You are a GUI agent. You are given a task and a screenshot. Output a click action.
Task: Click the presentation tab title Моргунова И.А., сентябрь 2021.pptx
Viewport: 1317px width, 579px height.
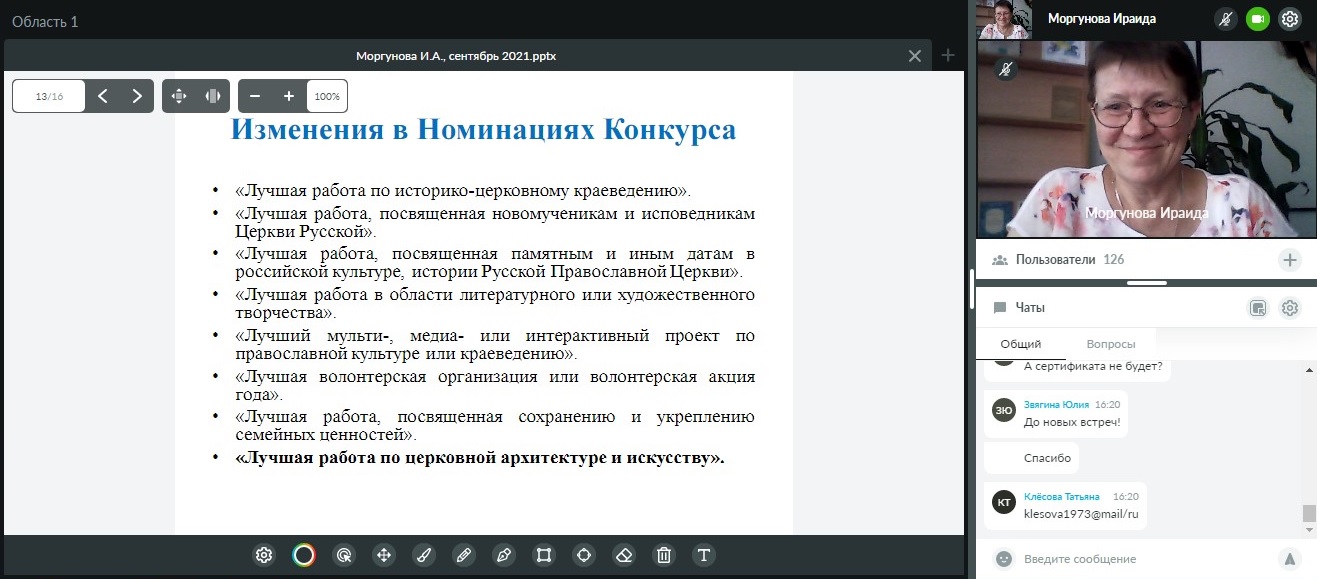(456, 56)
